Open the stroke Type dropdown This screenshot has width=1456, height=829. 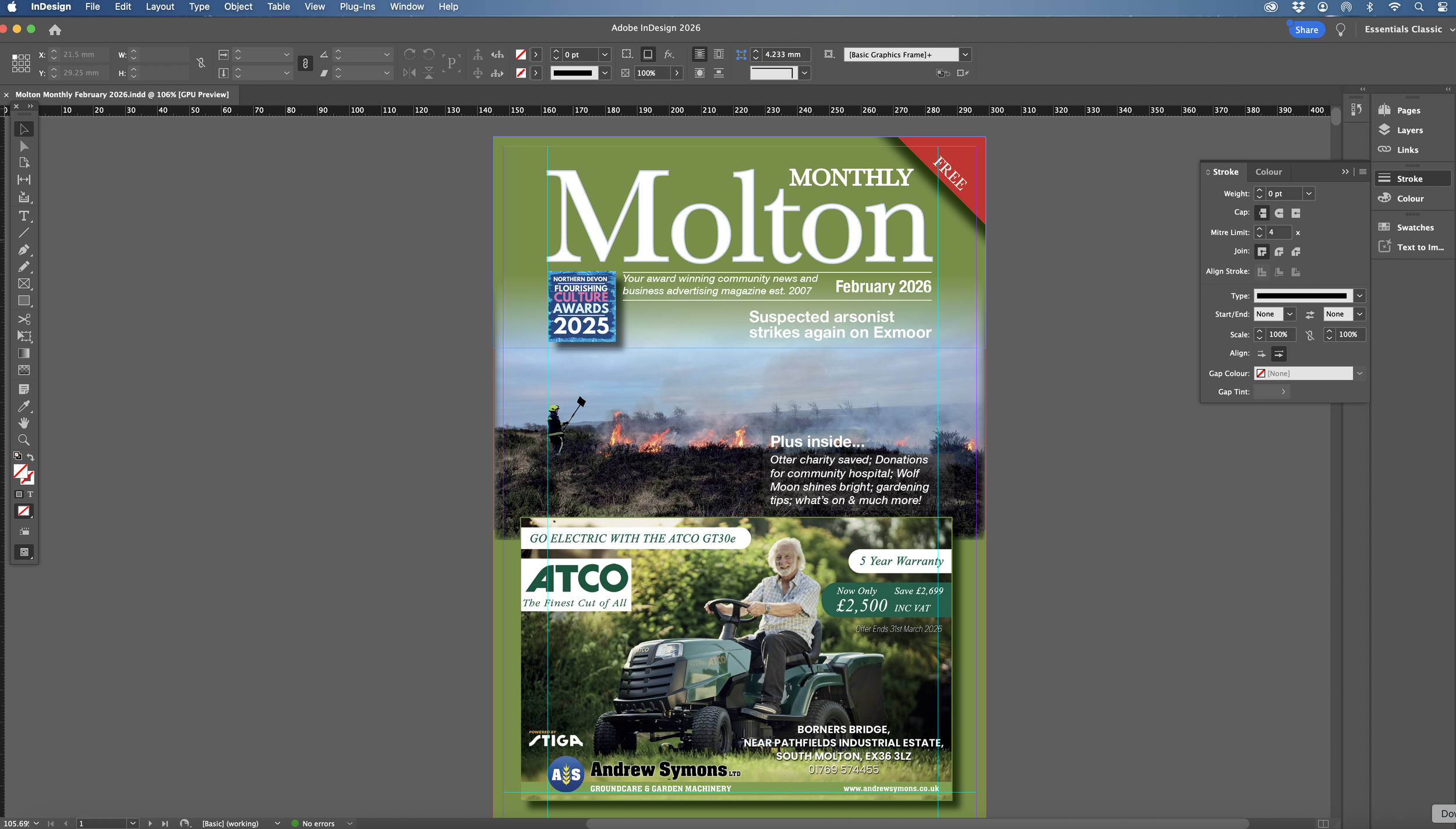(x=1360, y=296)
